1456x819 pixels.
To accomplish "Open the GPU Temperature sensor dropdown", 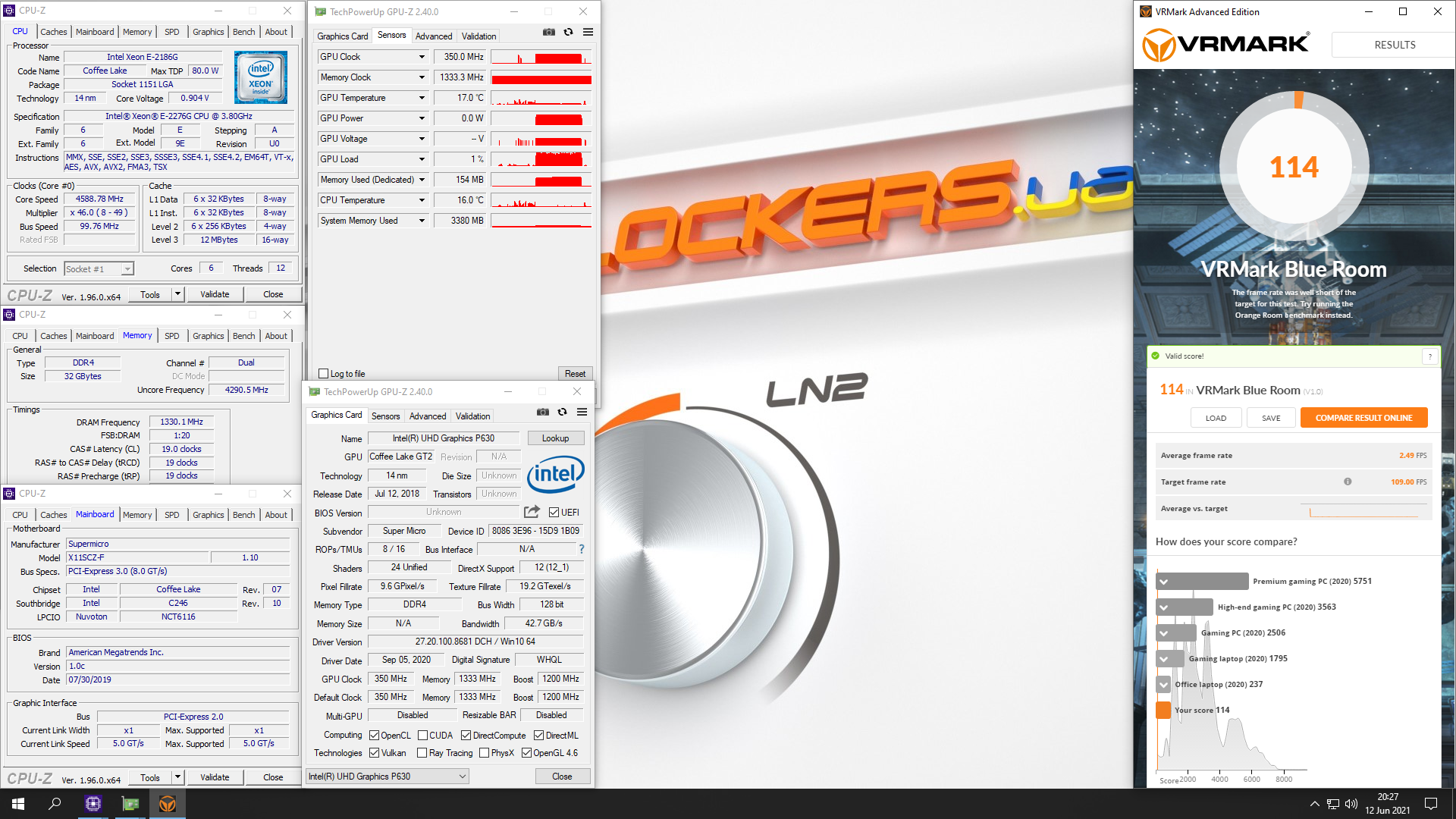I will (x=422, y=98).
